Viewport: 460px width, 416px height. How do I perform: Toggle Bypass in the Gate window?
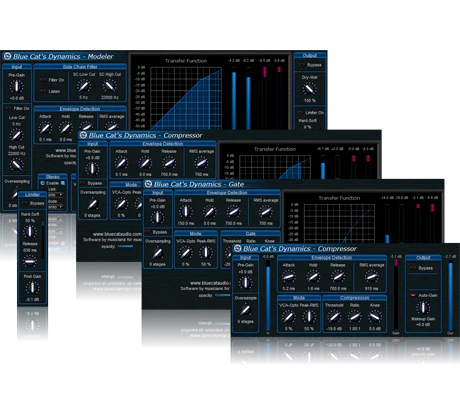(148, 232)
